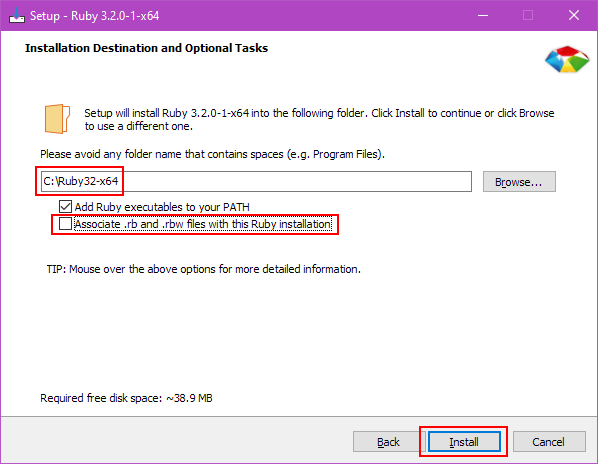Cancel the Ruby setup
The width and height of the screenshot is (598, 464).
(549, 442)
